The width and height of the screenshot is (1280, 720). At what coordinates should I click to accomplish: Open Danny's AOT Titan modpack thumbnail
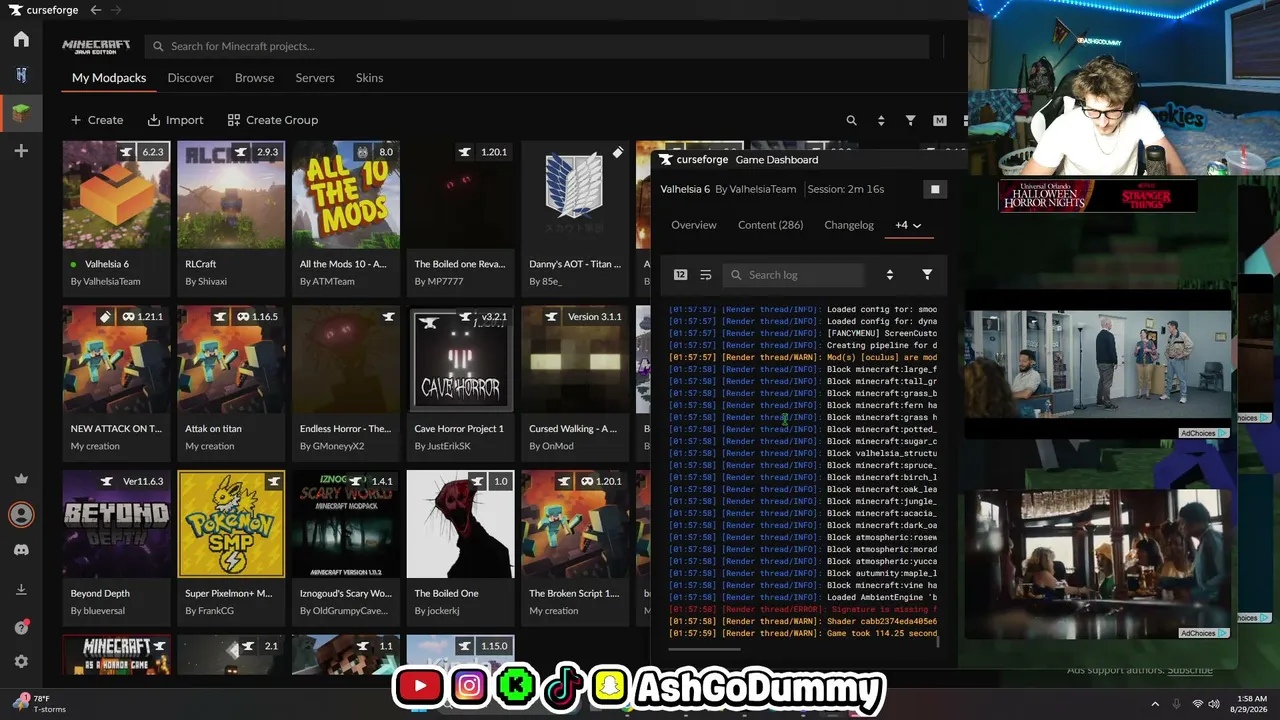click(575, 195)
